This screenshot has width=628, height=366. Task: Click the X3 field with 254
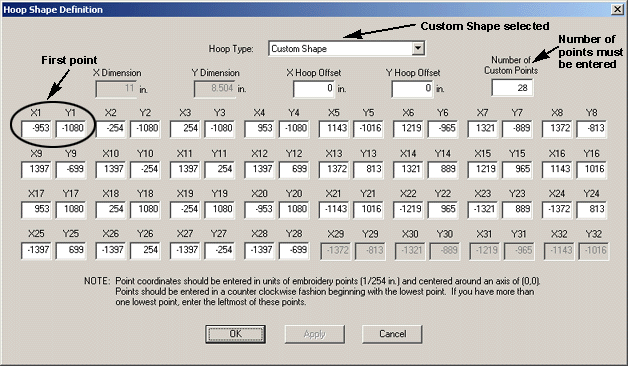185,129
